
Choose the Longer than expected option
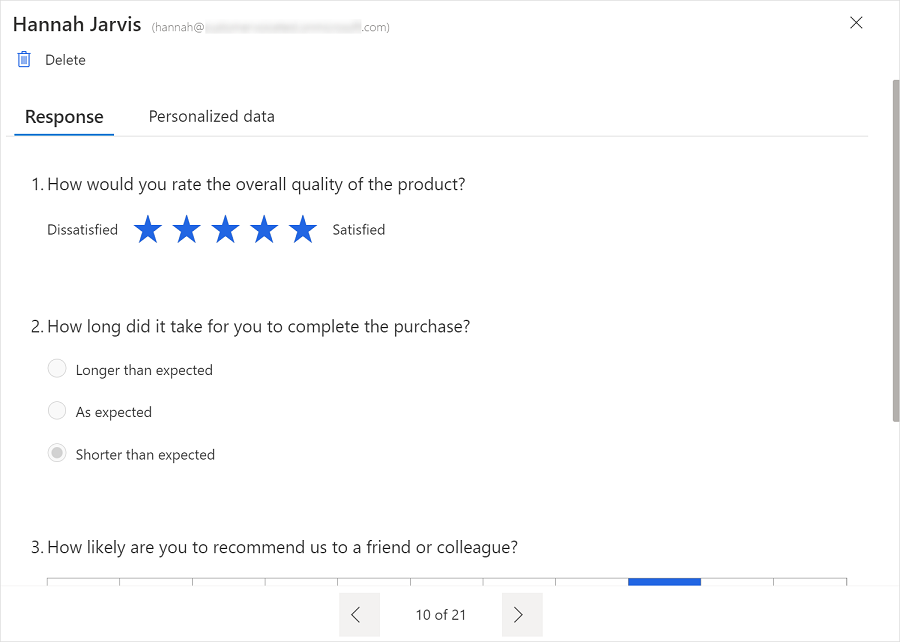point(57,368)
